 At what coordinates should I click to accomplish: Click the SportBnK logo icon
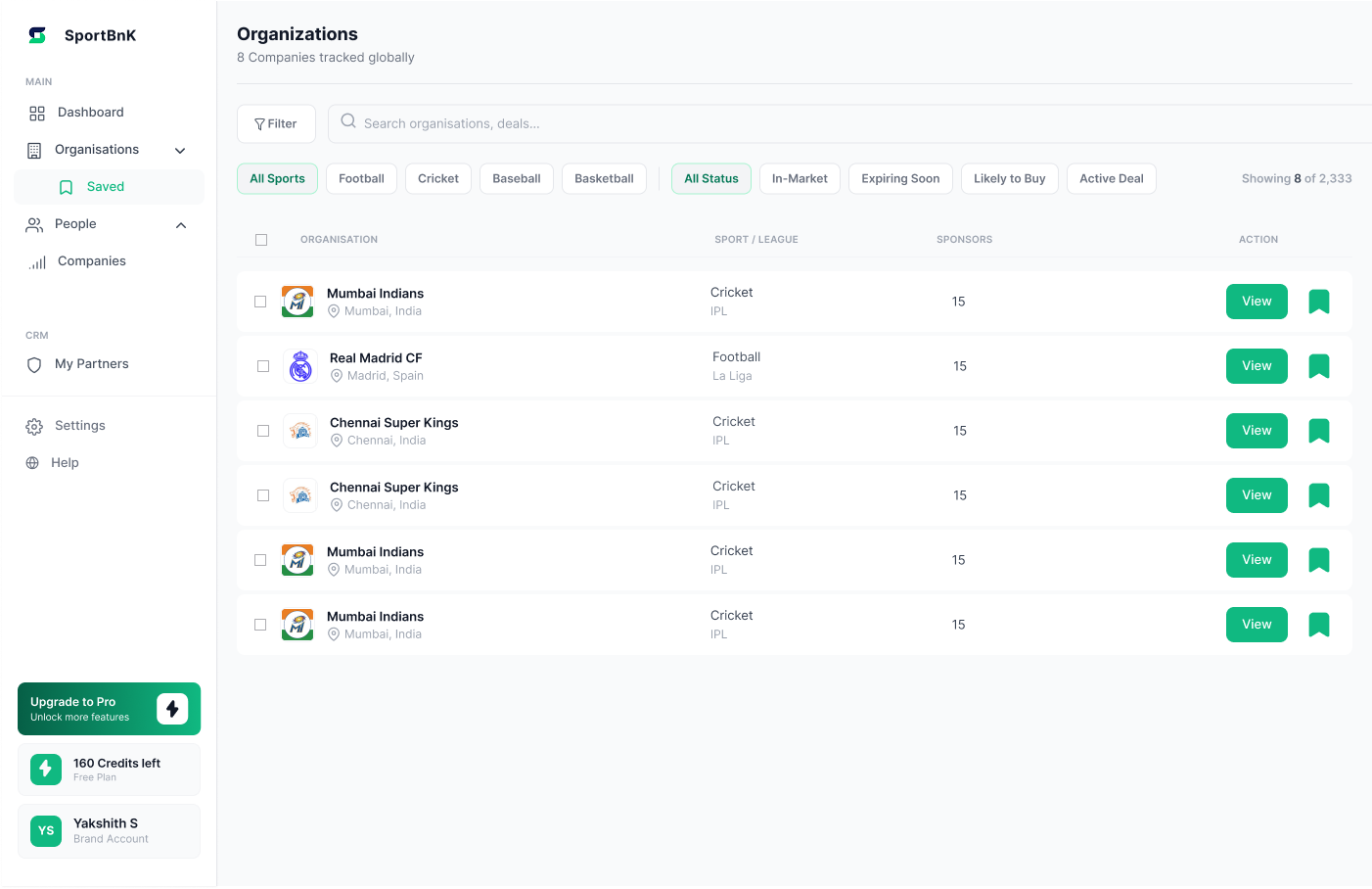(37, 35)
